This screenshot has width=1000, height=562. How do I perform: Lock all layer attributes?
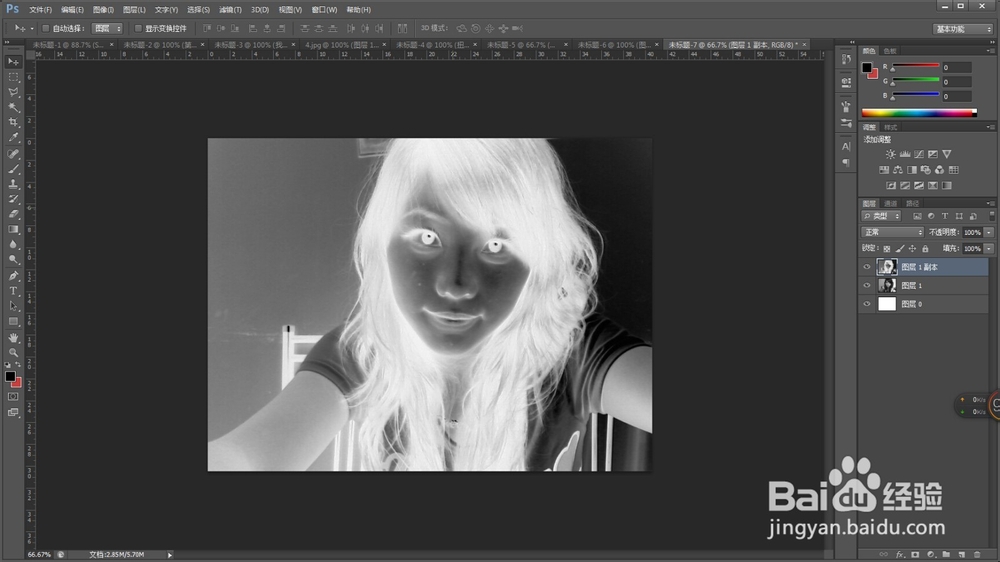925,249
